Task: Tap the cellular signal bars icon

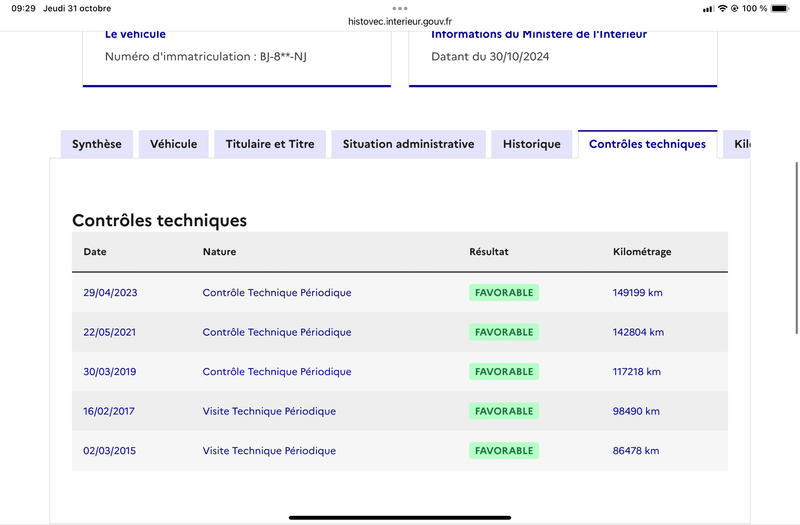Action: tap(708, 9)
